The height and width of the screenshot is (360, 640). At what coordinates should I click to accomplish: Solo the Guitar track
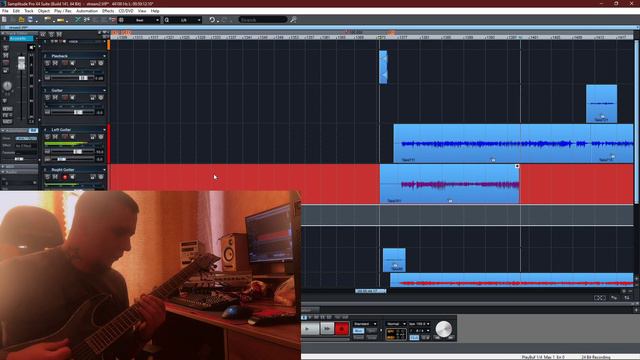coord(47,98)
